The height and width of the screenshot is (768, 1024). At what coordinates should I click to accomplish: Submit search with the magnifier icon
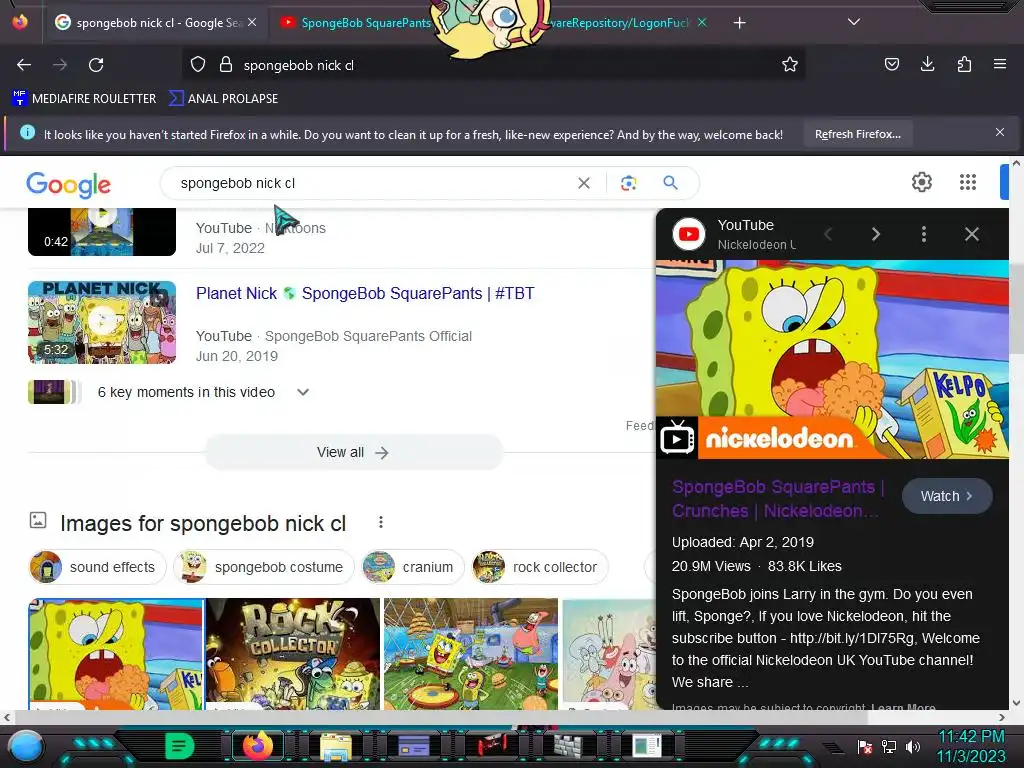click(670, 184)
